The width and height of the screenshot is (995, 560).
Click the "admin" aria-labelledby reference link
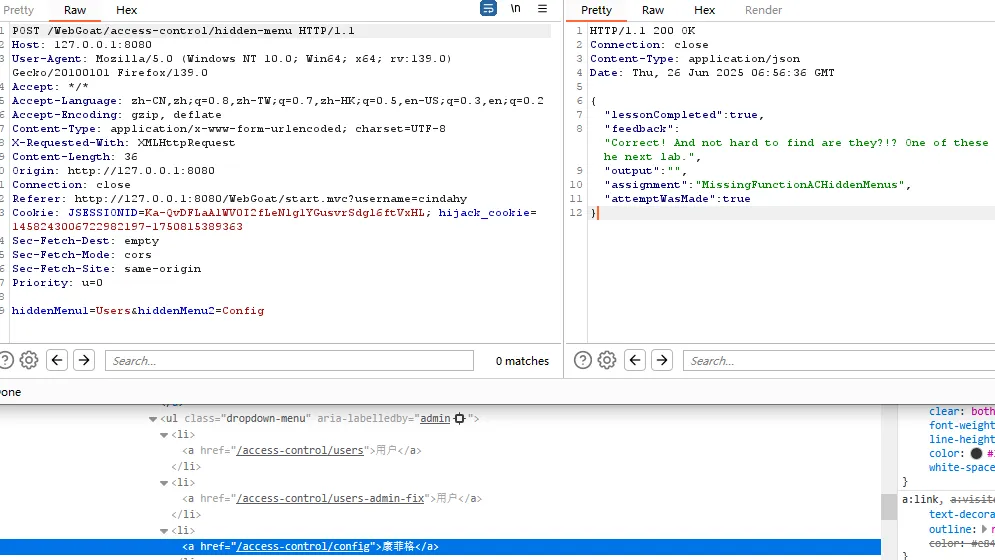pos(434,419)
